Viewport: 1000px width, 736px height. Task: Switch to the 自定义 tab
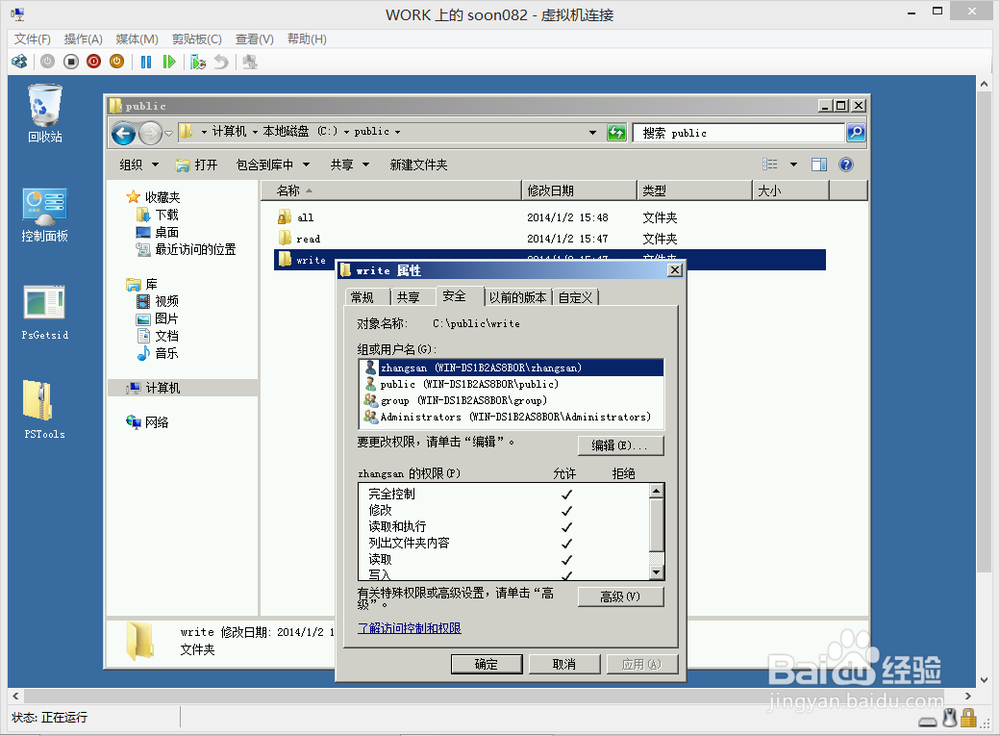(x=575, y=297)
